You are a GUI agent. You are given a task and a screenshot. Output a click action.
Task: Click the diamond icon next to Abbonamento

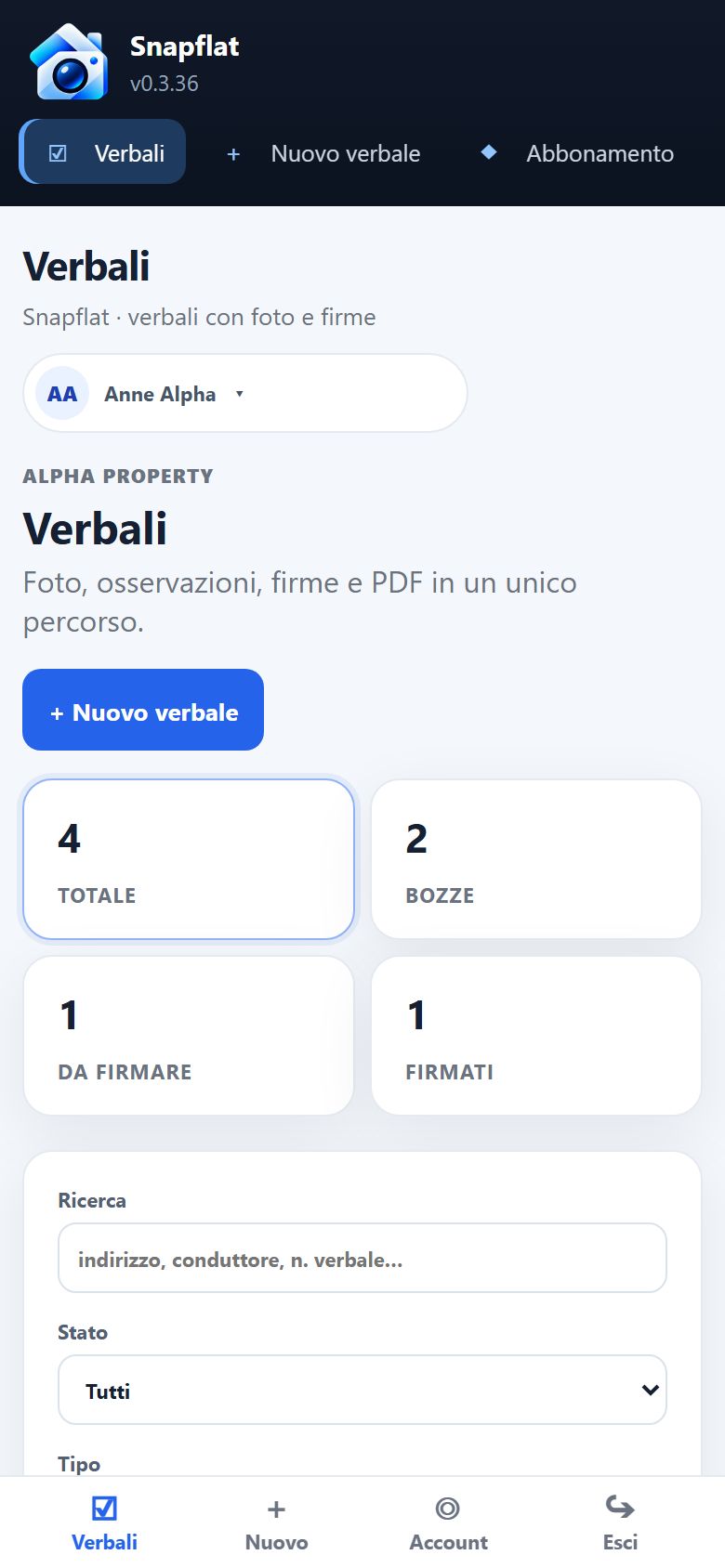489,152
